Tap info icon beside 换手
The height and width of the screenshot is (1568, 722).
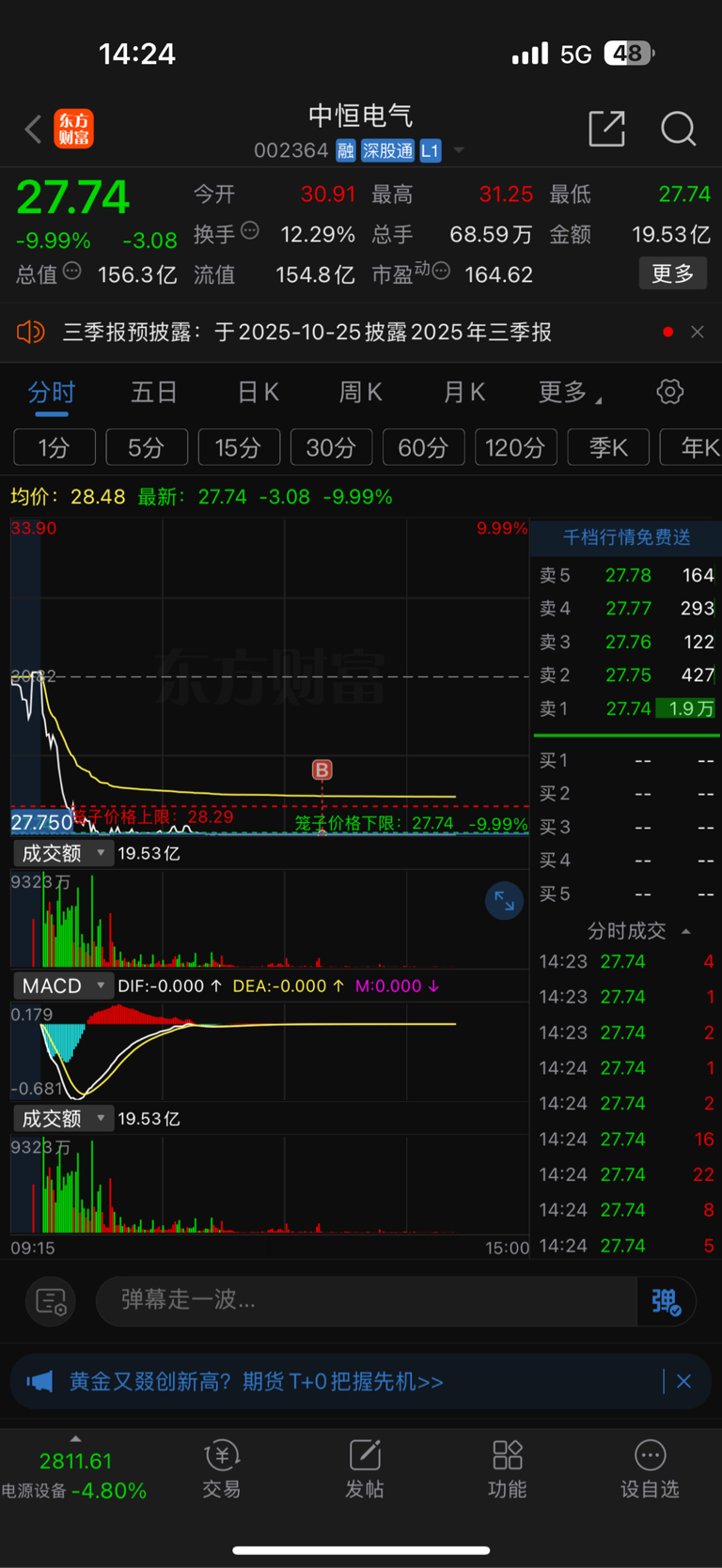coord(249,231)
